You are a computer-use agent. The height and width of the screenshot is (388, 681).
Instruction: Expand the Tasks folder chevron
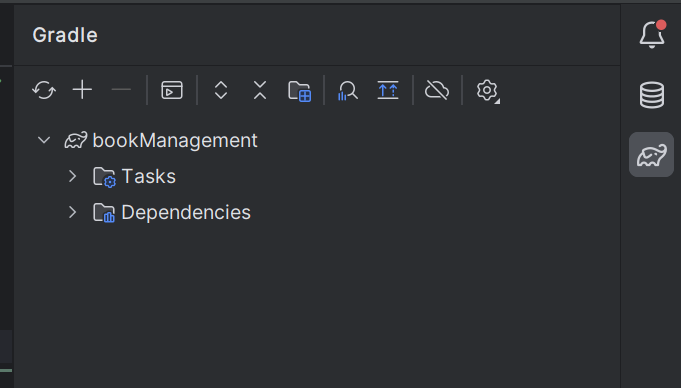tap(73, 176)
